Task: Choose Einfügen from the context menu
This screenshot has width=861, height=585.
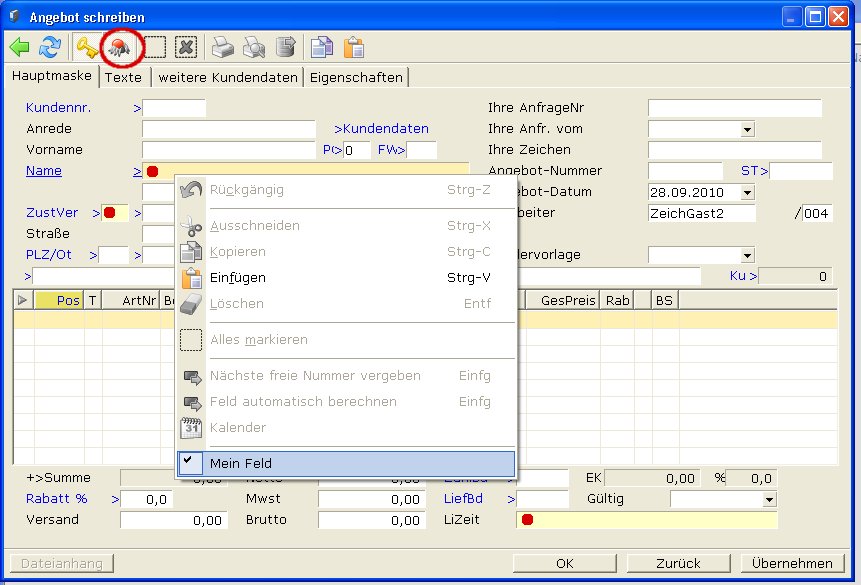Action: [238, 278]
